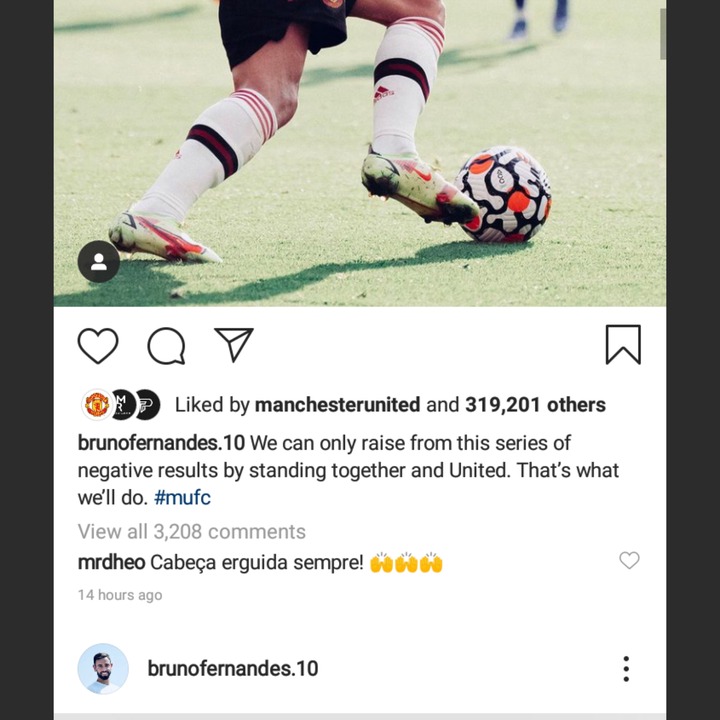
Task: View all 3,208 comments
Action: 191,532
